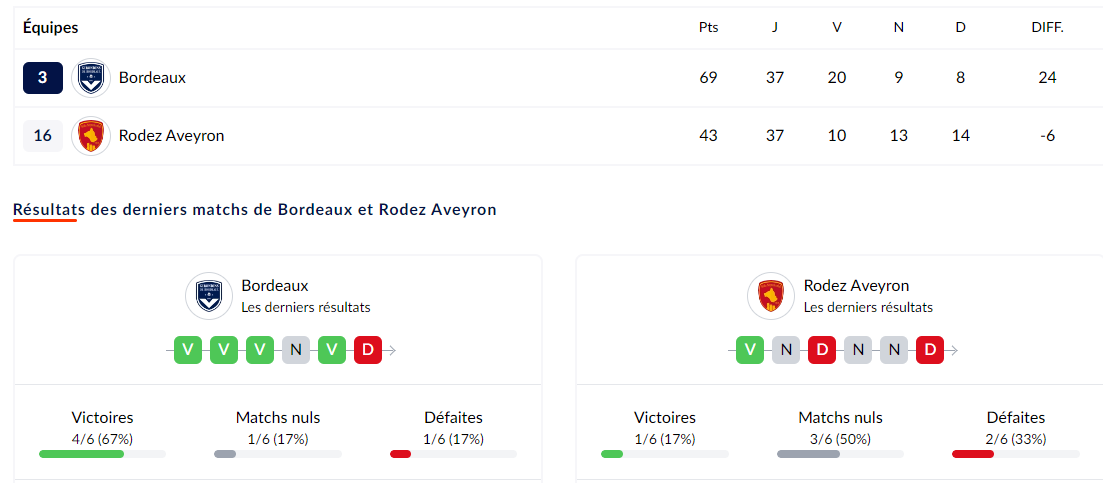Click the Rodez Aveyron logo in the results card

771,297
